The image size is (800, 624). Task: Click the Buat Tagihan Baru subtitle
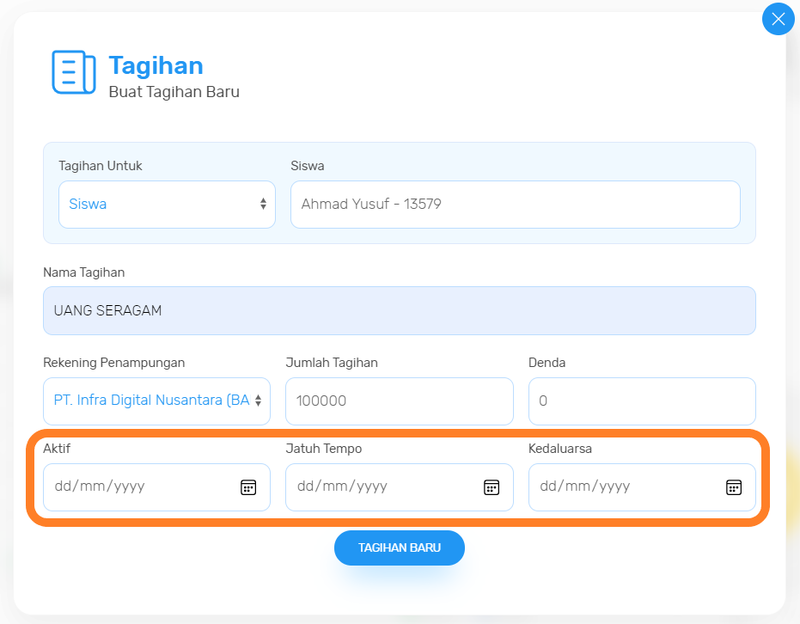(174, 92)
